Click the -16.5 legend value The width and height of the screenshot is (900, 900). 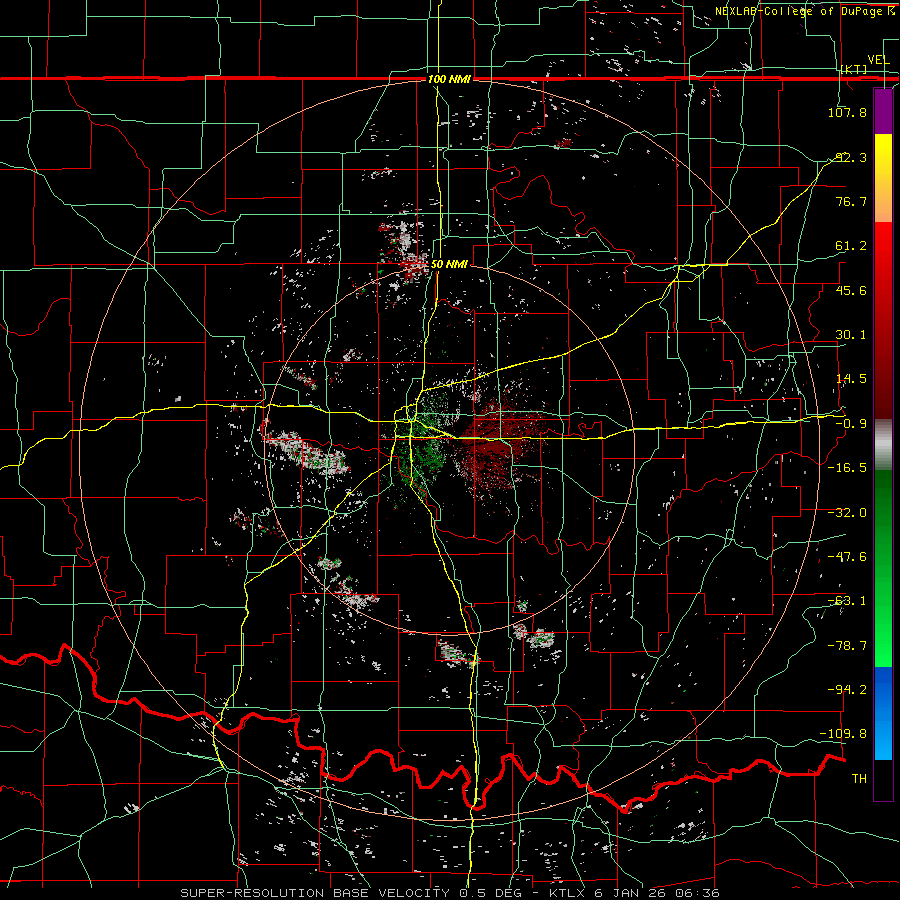point(847,468)
